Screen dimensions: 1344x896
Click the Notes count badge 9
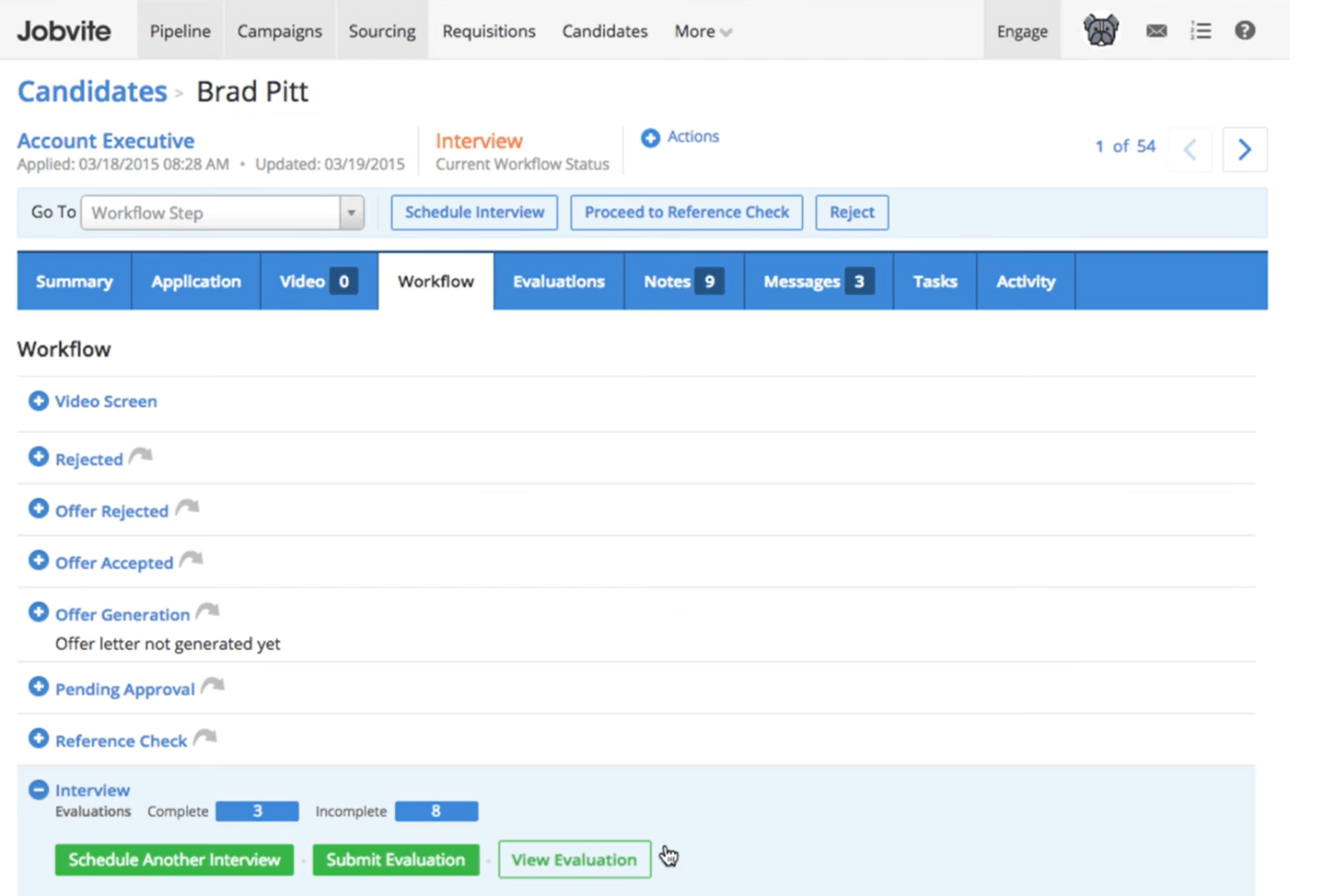(709, 281)
